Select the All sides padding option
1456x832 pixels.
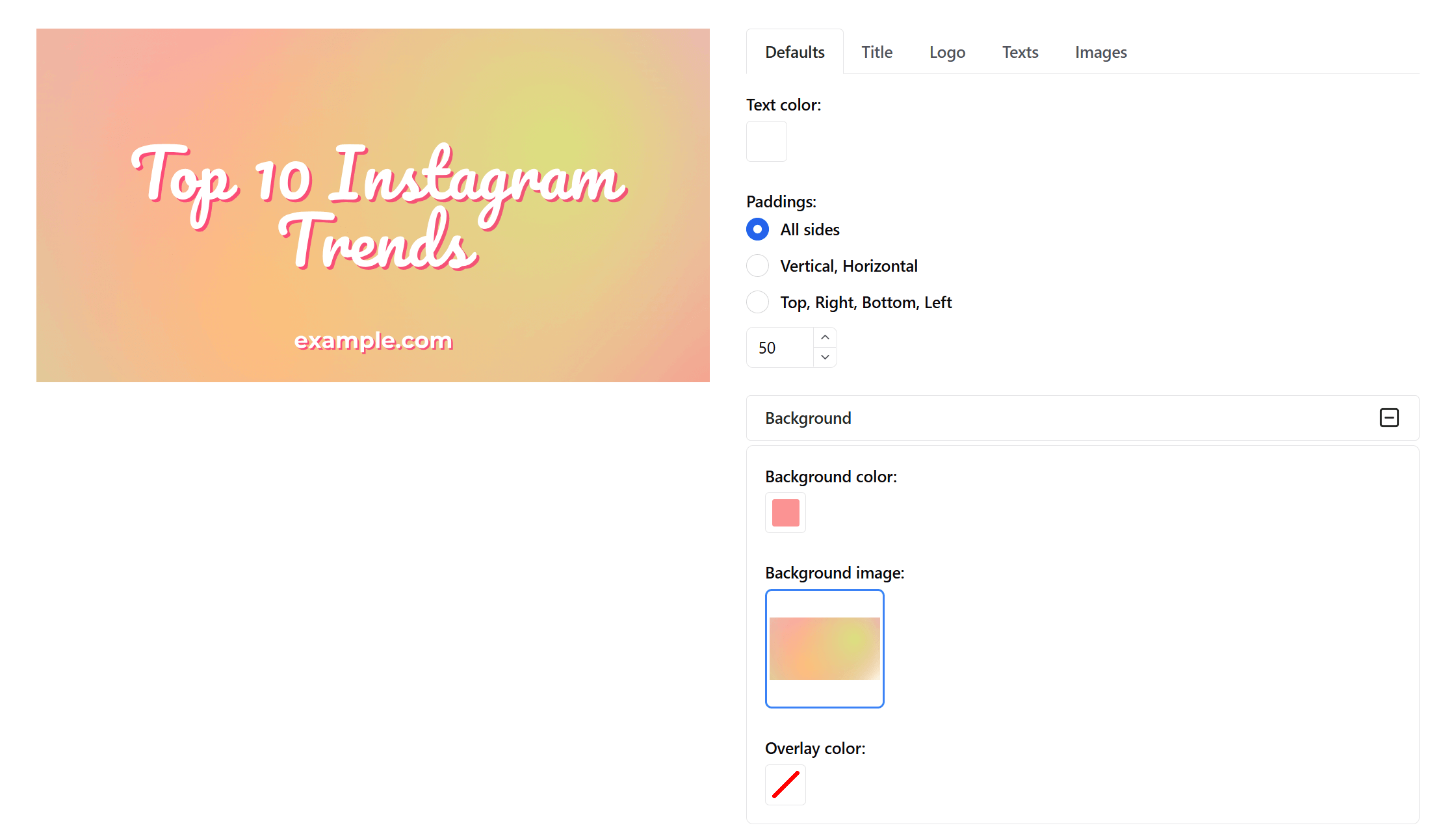point(757,229)
